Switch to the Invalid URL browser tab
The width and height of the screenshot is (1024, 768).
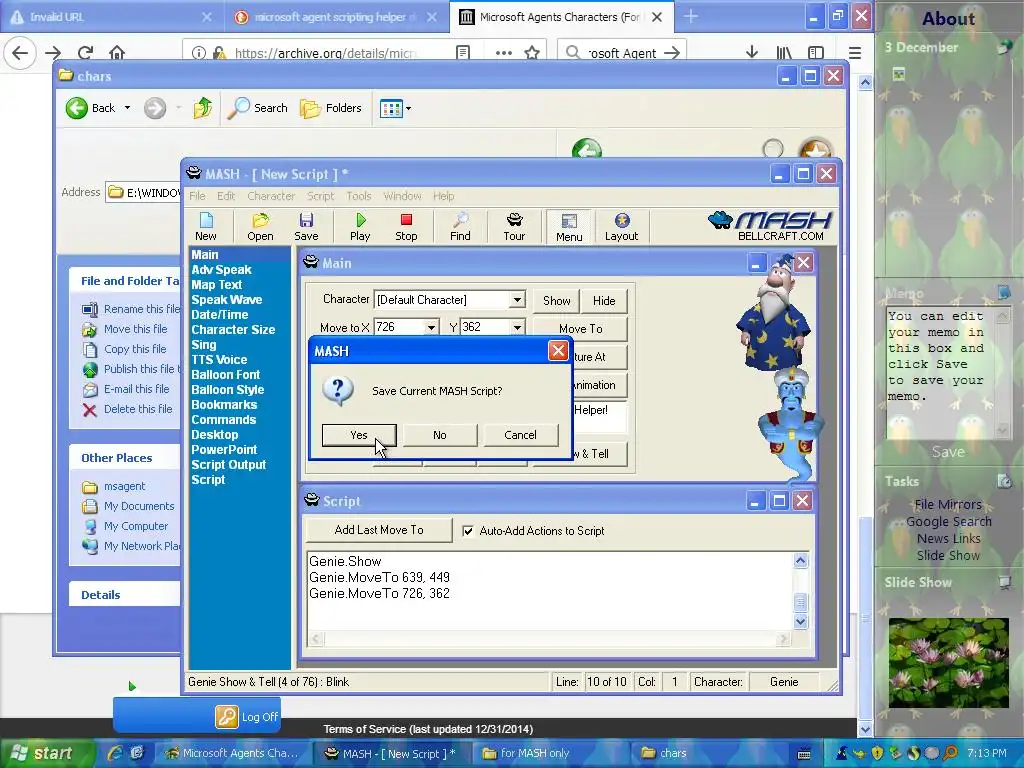coord(111,17)
